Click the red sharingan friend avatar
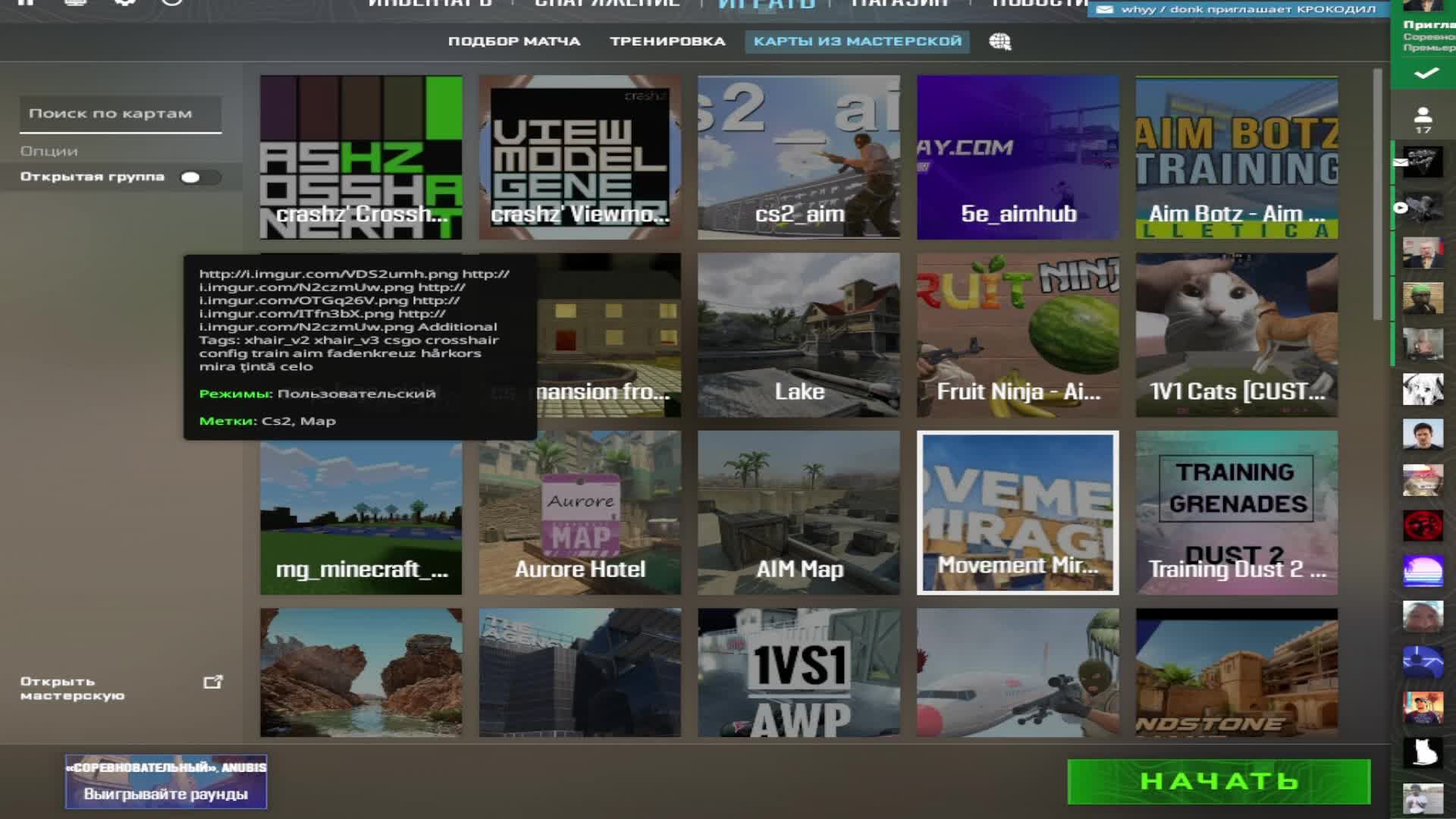 coord(1423,526)
